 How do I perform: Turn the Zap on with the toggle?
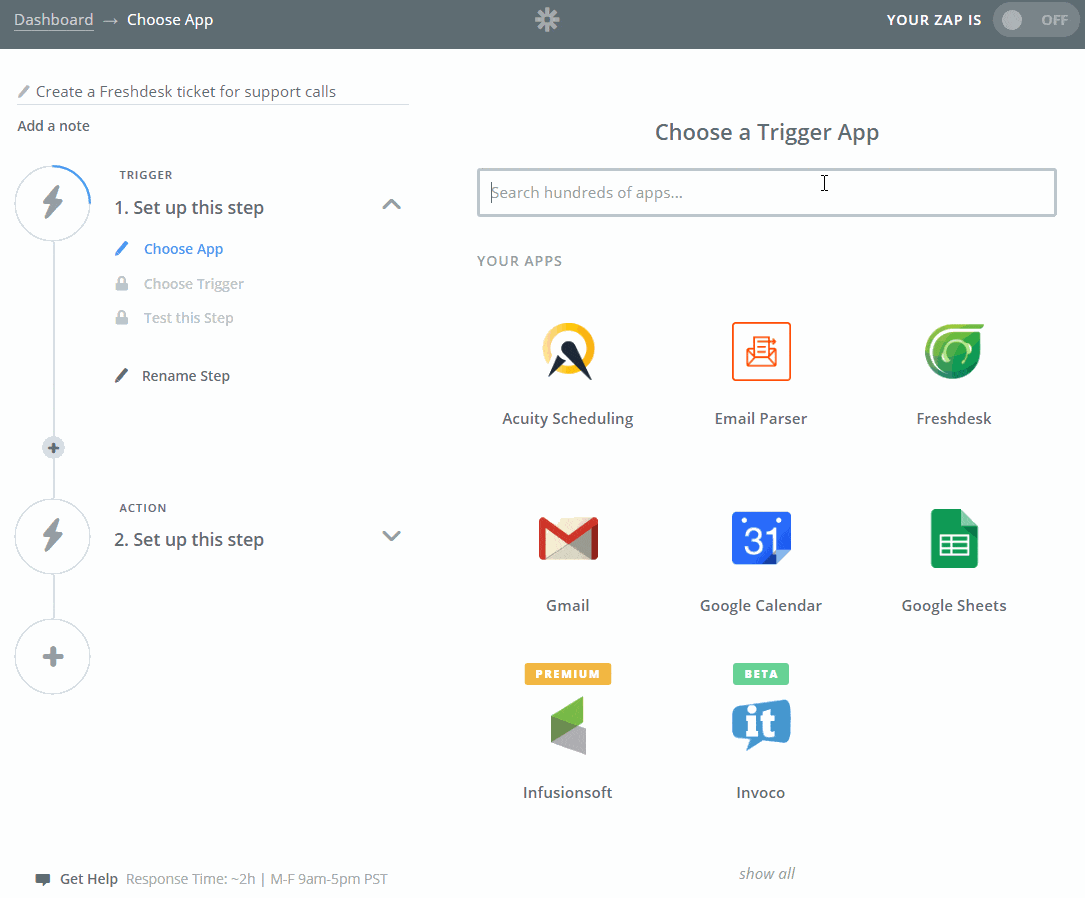point(1036,20)
